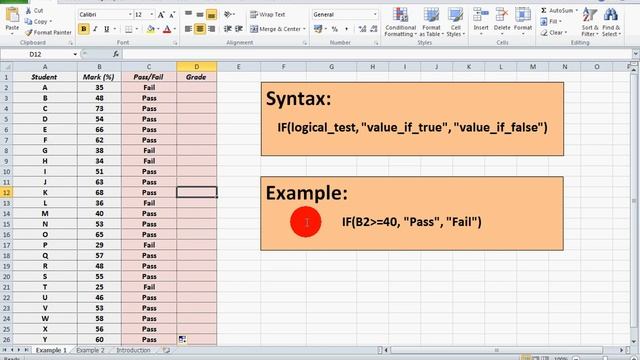The image size is (640, 360).
Task: Expand the AutoSum dropdown arrow
Action: [576, 10]
